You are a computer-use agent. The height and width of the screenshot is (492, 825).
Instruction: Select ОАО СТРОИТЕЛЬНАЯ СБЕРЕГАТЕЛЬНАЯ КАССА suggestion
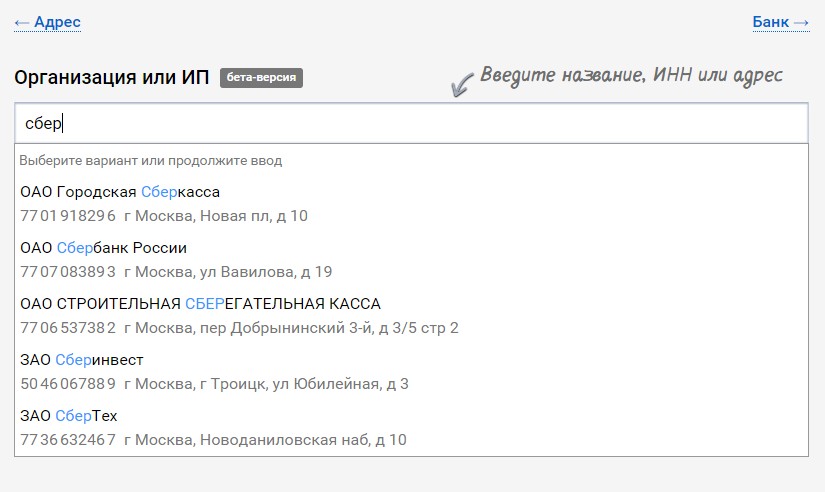tap(411, 316)
